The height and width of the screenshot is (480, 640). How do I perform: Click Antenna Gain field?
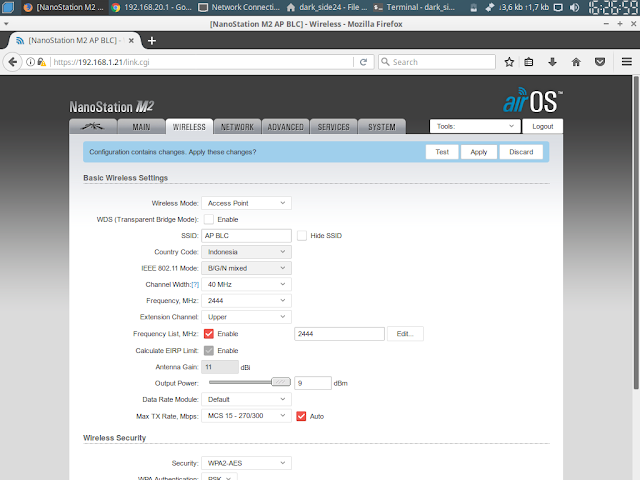[x=220, y=367]
